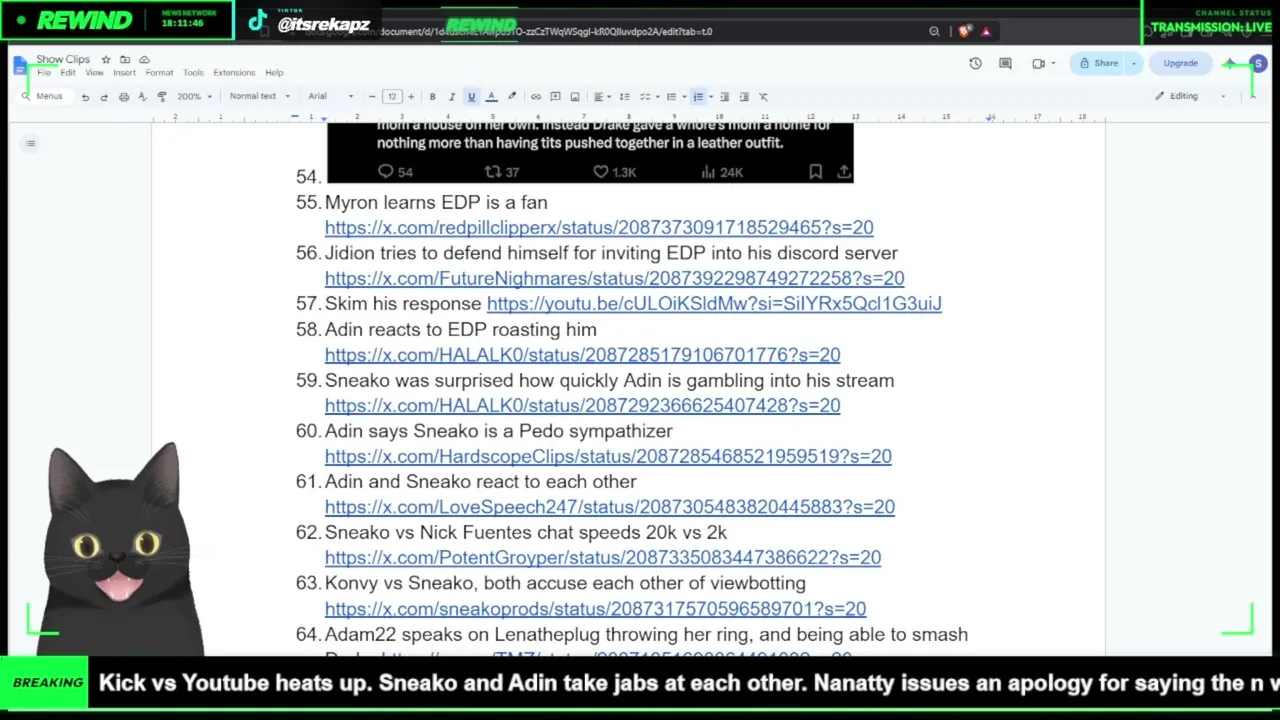Pick the highlight color pen
The height and width of the screenshot is (720, 1280).
[511, 97]
